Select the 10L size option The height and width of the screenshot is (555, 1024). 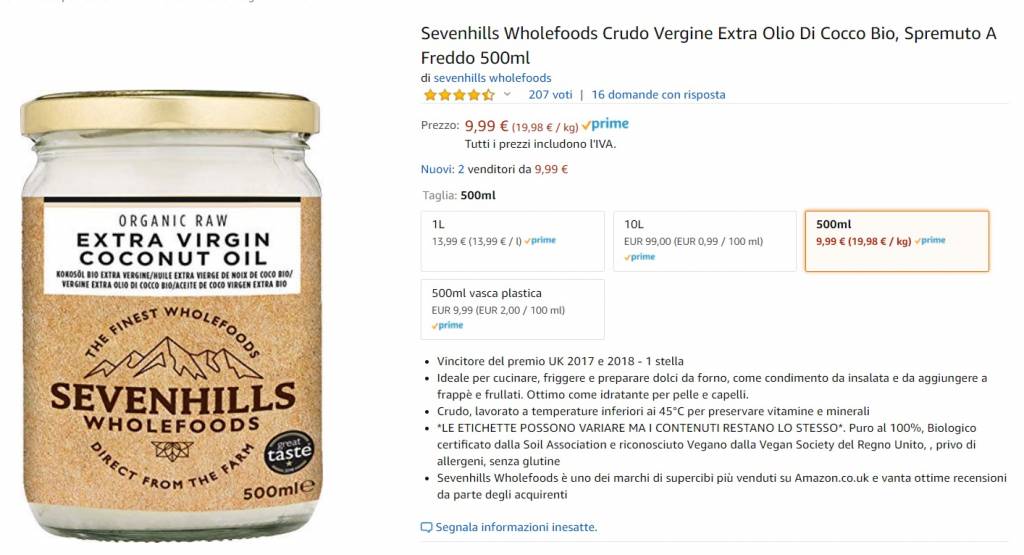pyautogui.click(x=705, y=241)
